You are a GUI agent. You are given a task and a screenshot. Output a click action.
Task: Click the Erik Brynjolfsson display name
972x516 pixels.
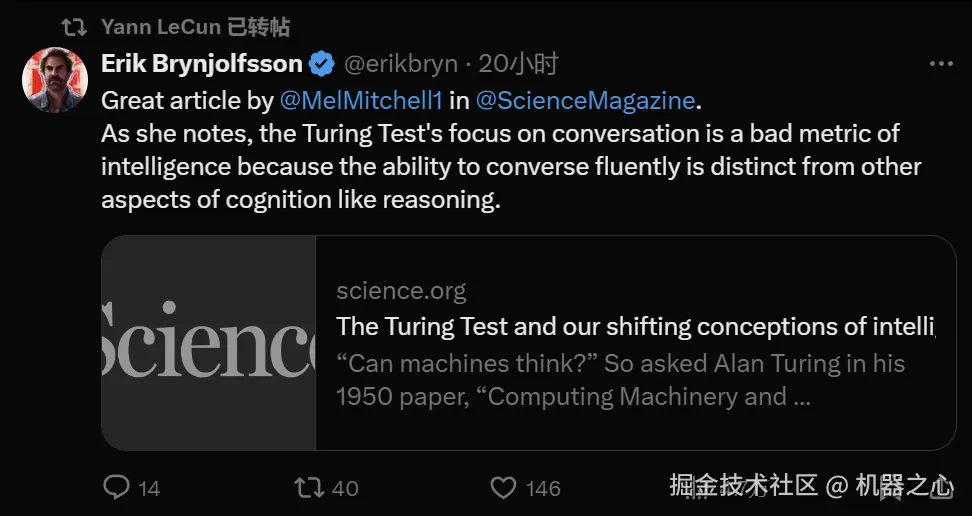coord(201,64)
